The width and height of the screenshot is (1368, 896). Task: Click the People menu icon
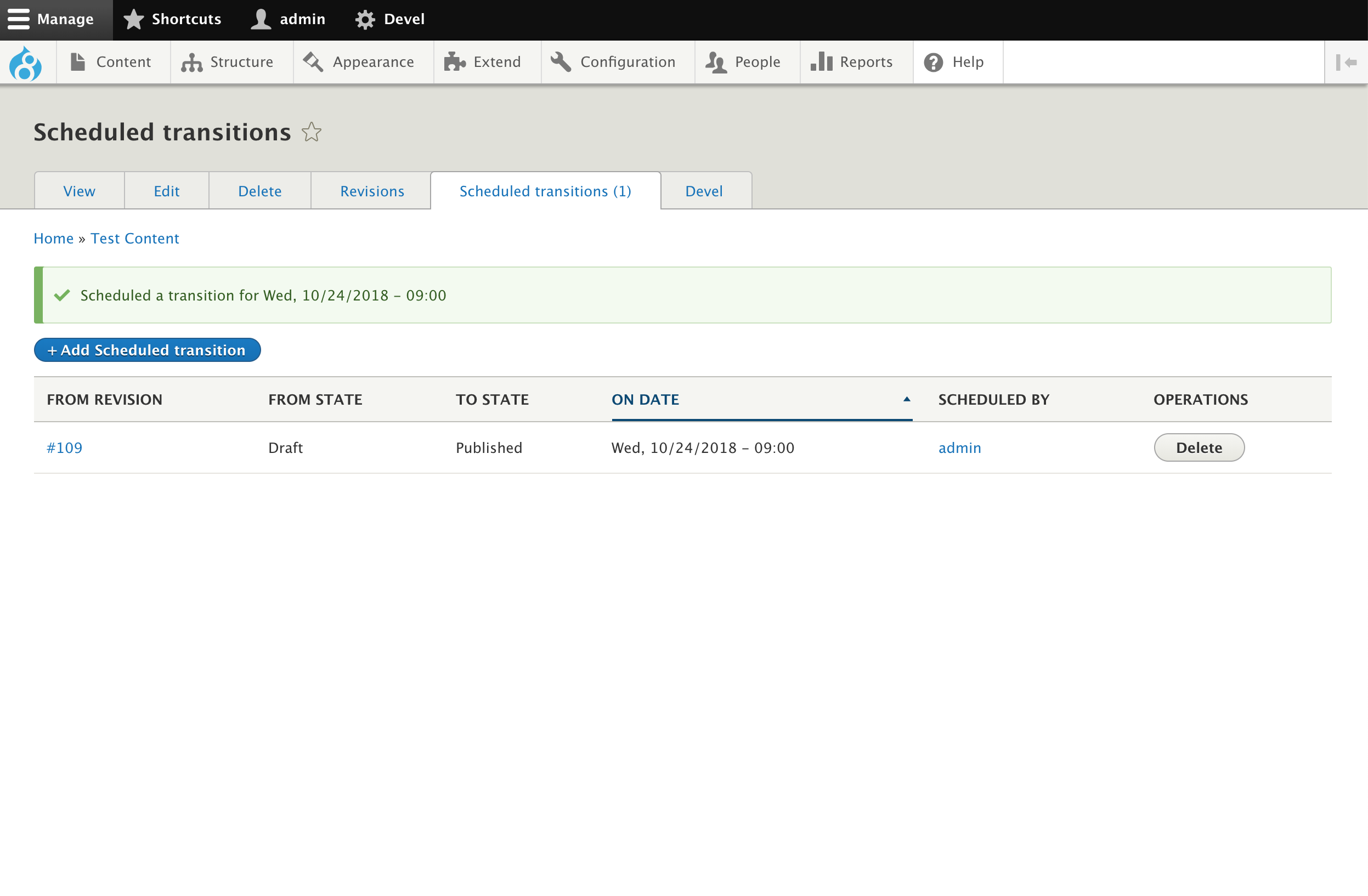716,62
